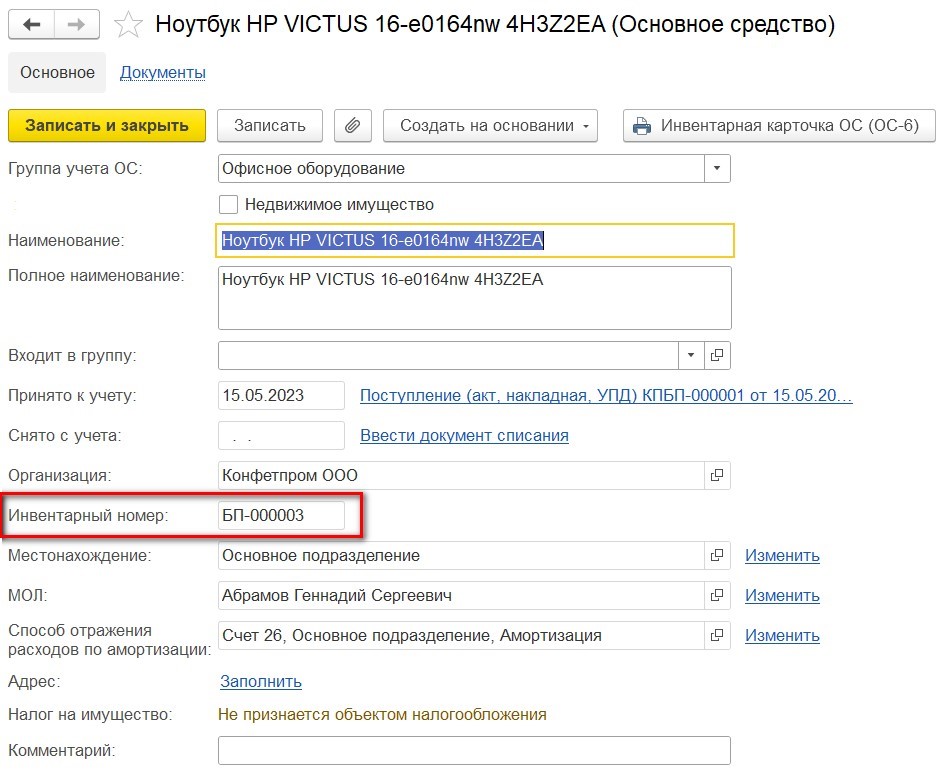Open Способ отражения расходов record icon
This screenshot has height=772, width=946.
click(x=717, y=635)
